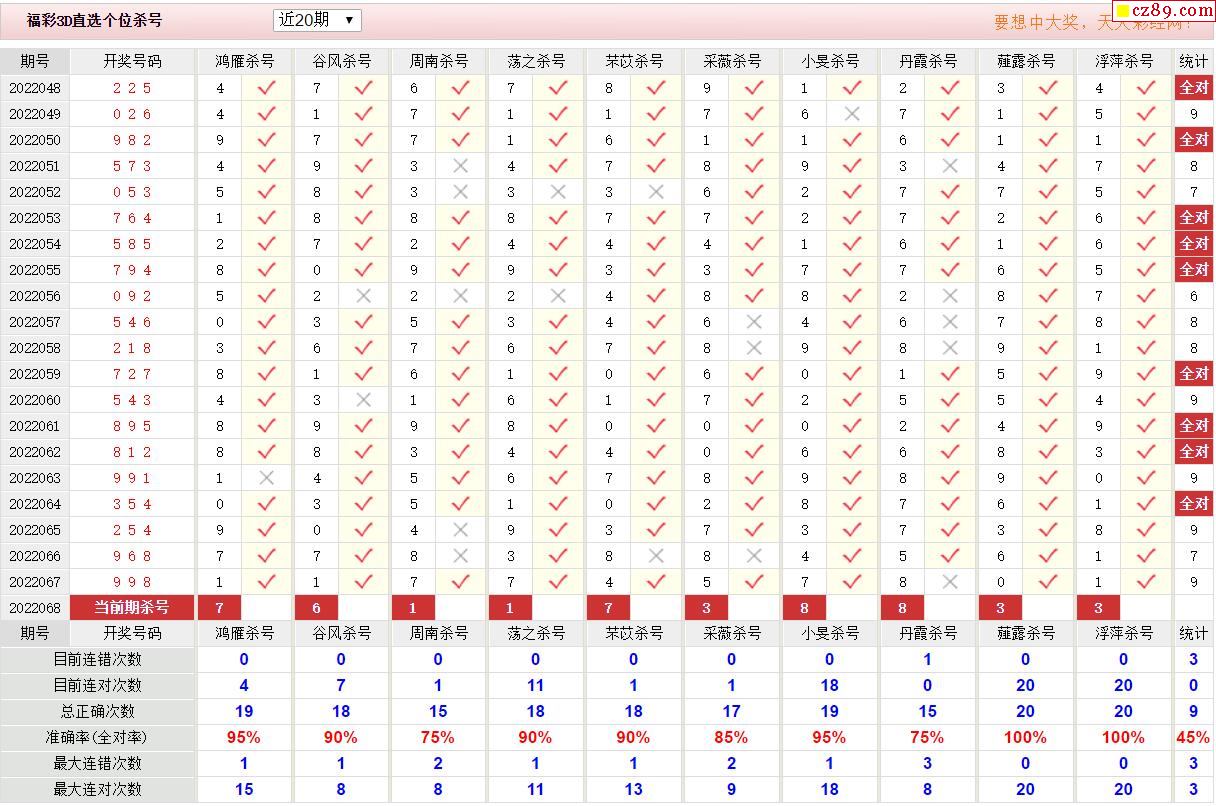Image resolution: width=1216 pixels, height=806 pixels.
Task: Click the check mark for 浮萍杀号 in row 2022050
Action: 1146,140
